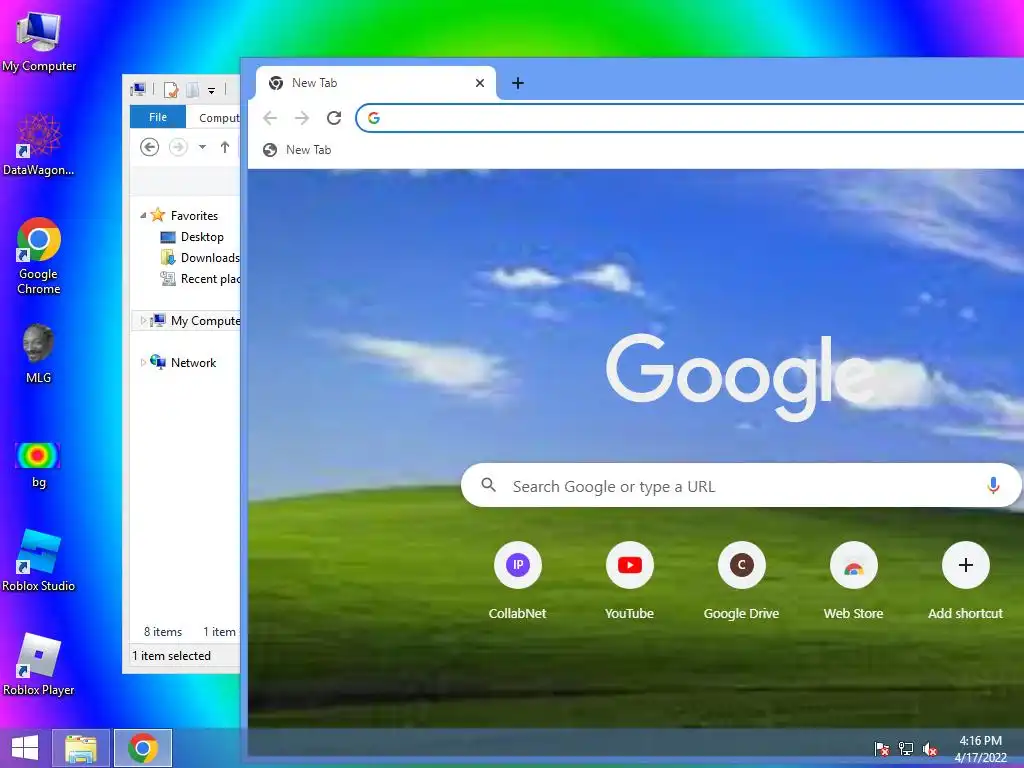Select Network in navigation pane
The image size is (1024, 768).
(184, 362)
